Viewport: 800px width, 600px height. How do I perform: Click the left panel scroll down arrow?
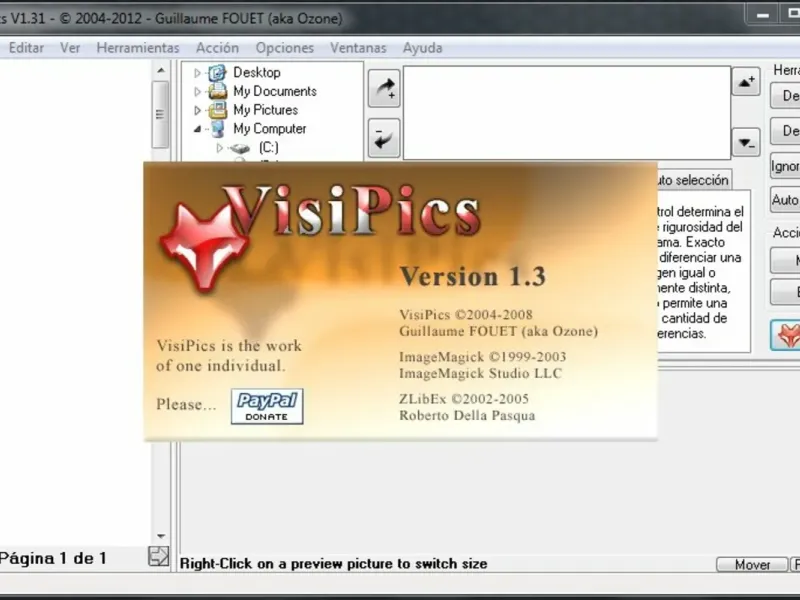pos(161,536)
